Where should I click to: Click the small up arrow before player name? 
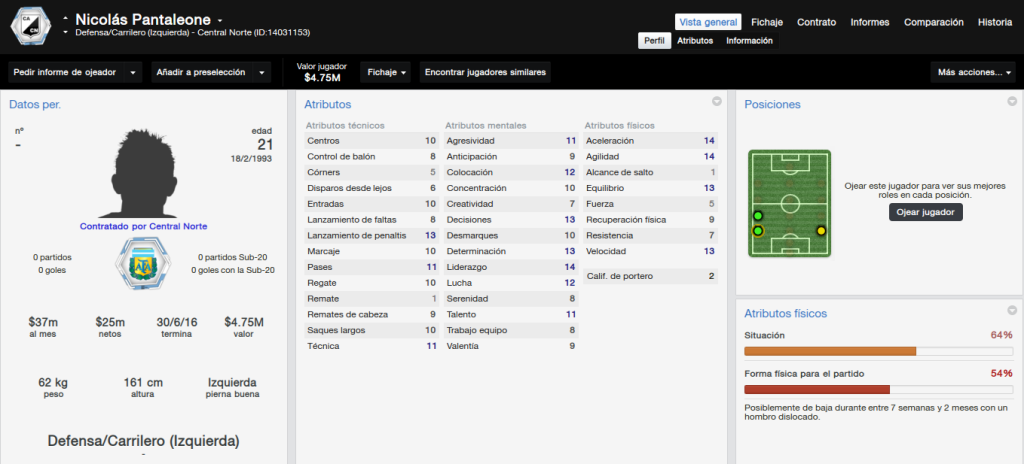coord(65,18)
